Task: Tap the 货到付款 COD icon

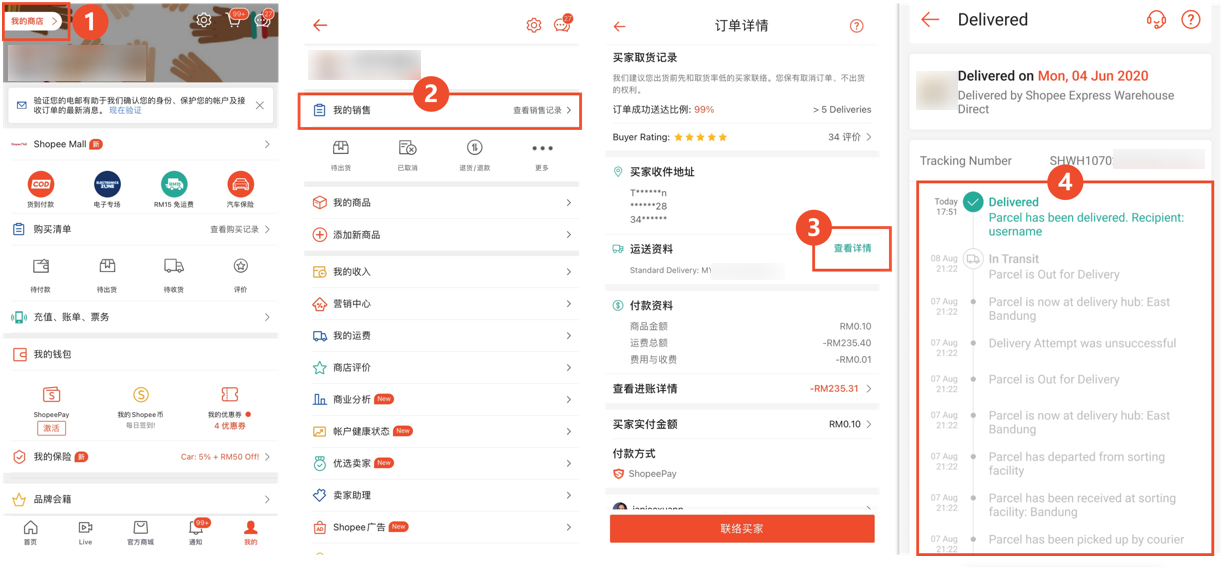Action: (41, 184)
